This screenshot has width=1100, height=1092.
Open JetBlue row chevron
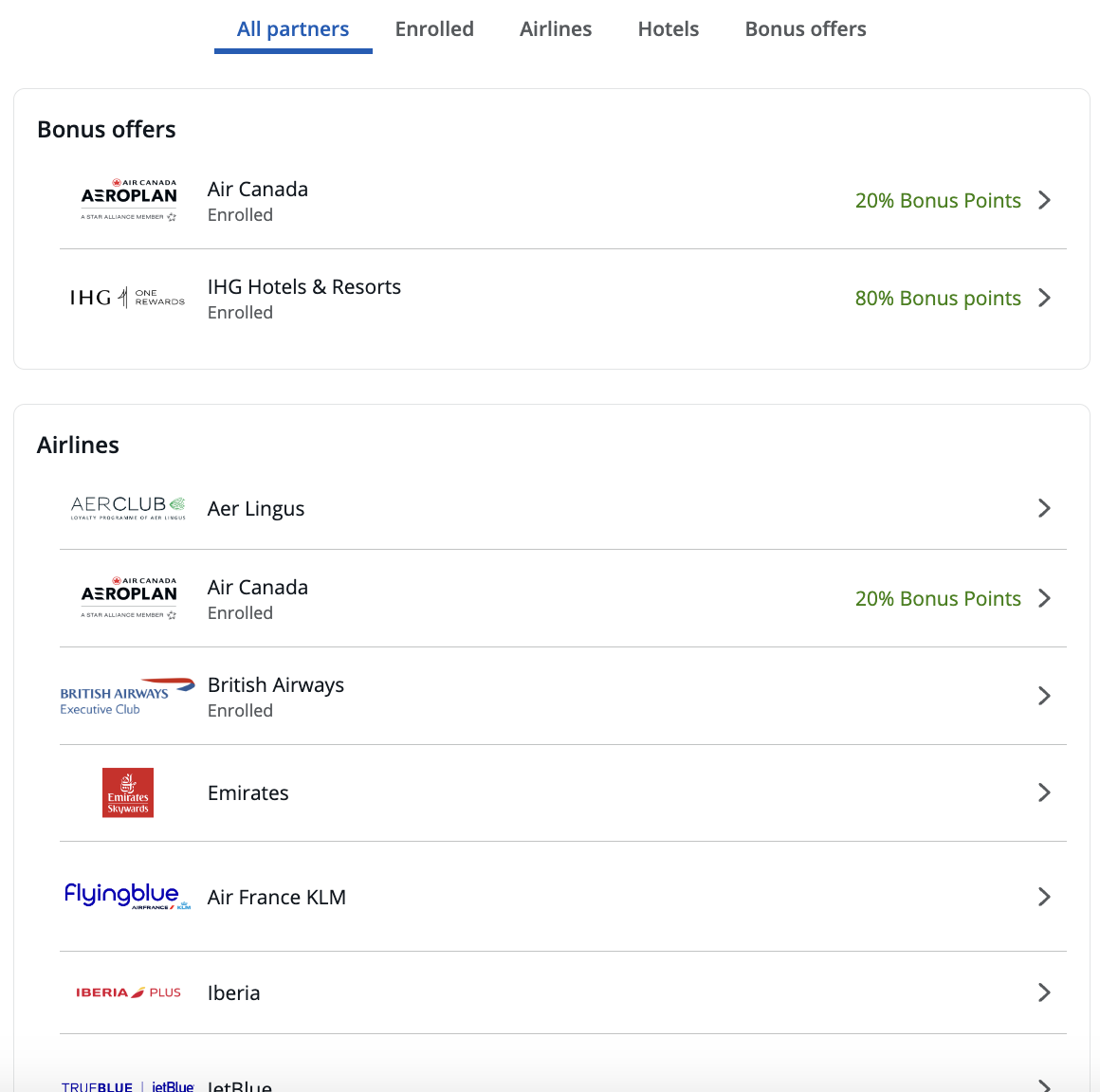(1045, 1085)
